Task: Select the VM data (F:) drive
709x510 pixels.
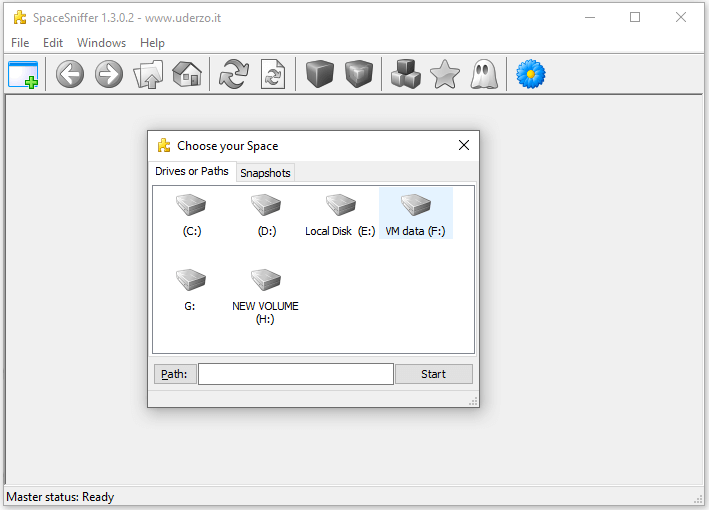Action: coord(416,213)
